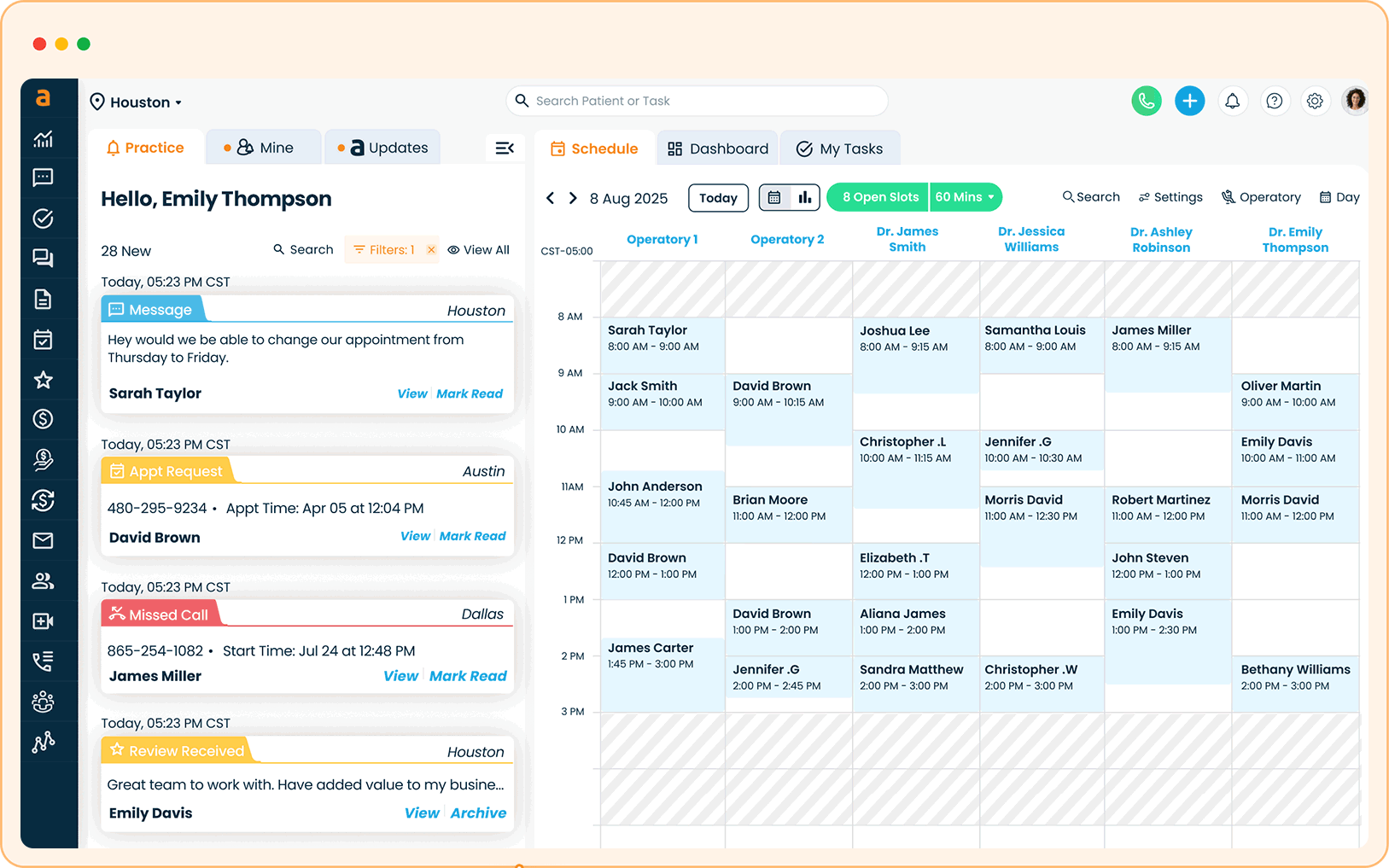Click the green phone call button
Viewport: 1389px width, 868px height.
point(1146,101)
